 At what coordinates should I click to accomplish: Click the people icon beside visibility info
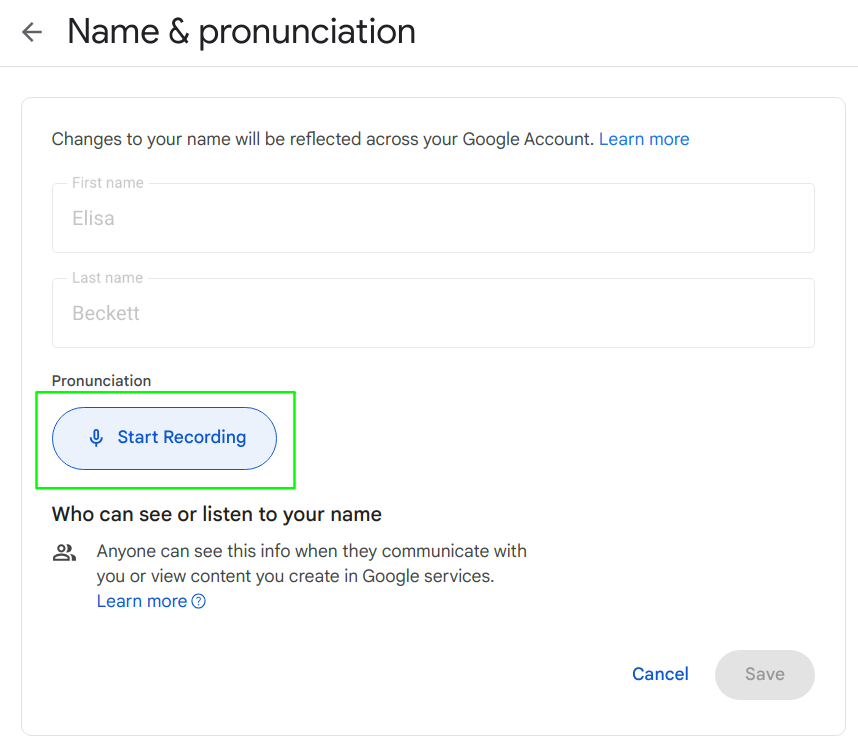pyautogui.click(x=65, y=553)
